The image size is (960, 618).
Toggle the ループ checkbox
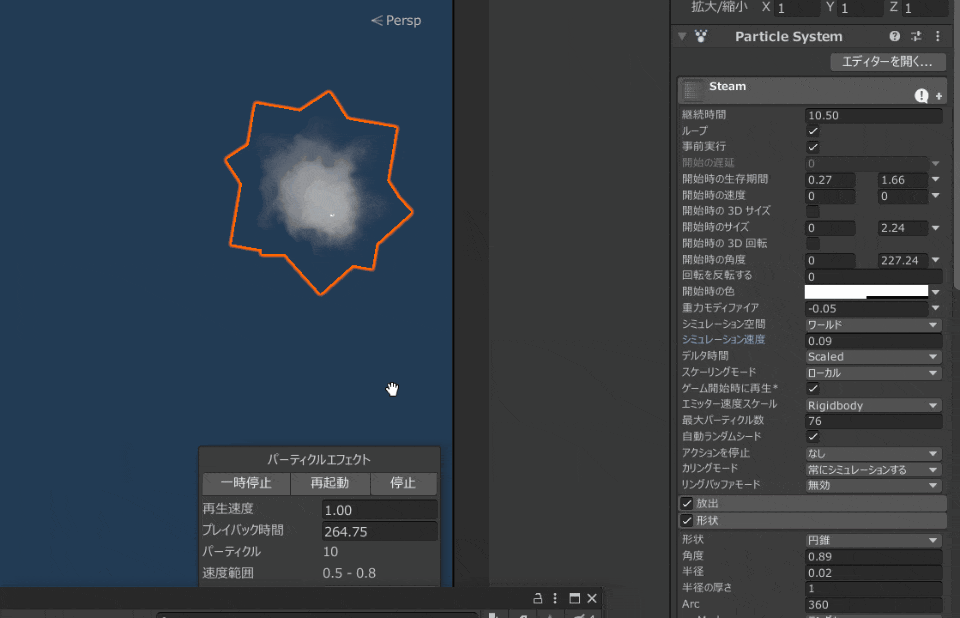click(813, 131)
